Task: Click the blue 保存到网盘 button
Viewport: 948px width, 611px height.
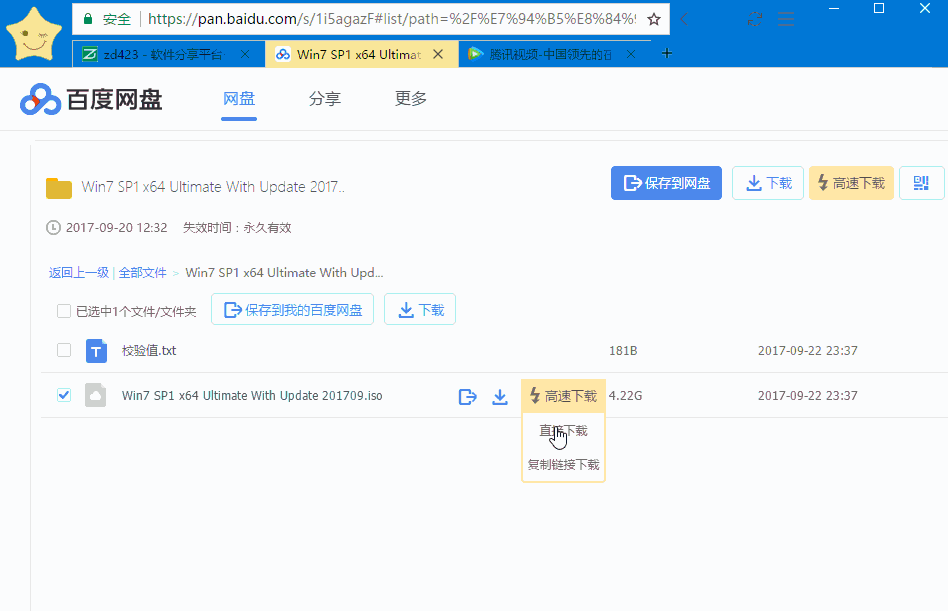Action: point(666,183)
